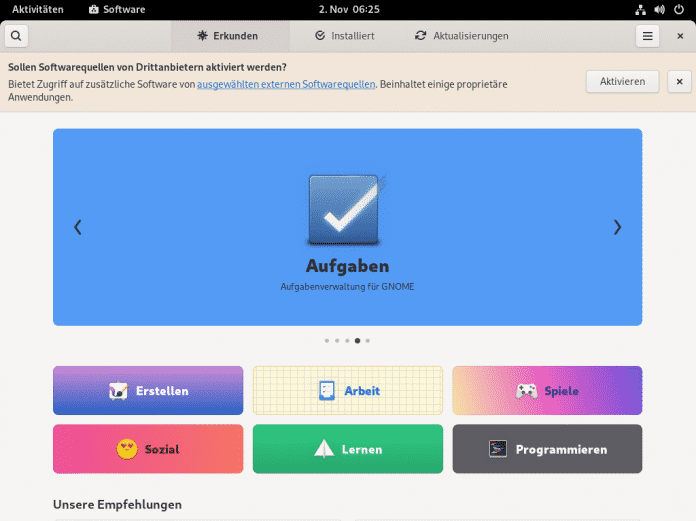This screenshot has height=521, width=696.
Task: Switch to the Installiert tab
Action: (344, 36)
